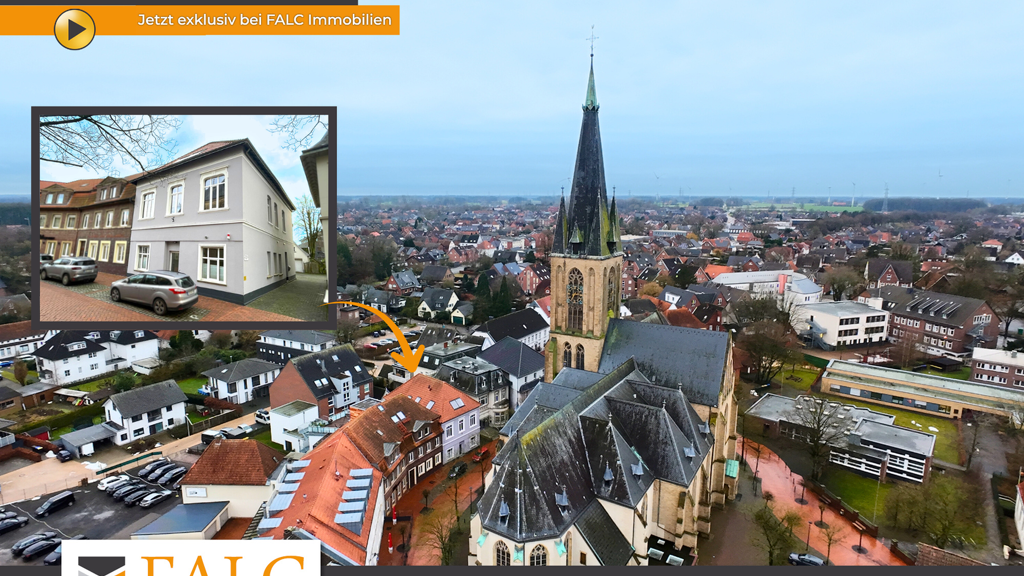Click the 'Jetzt exklusiv bei FALC Immobilien' banner text
Screen dimensions: 1024x576
click(264, 20)
